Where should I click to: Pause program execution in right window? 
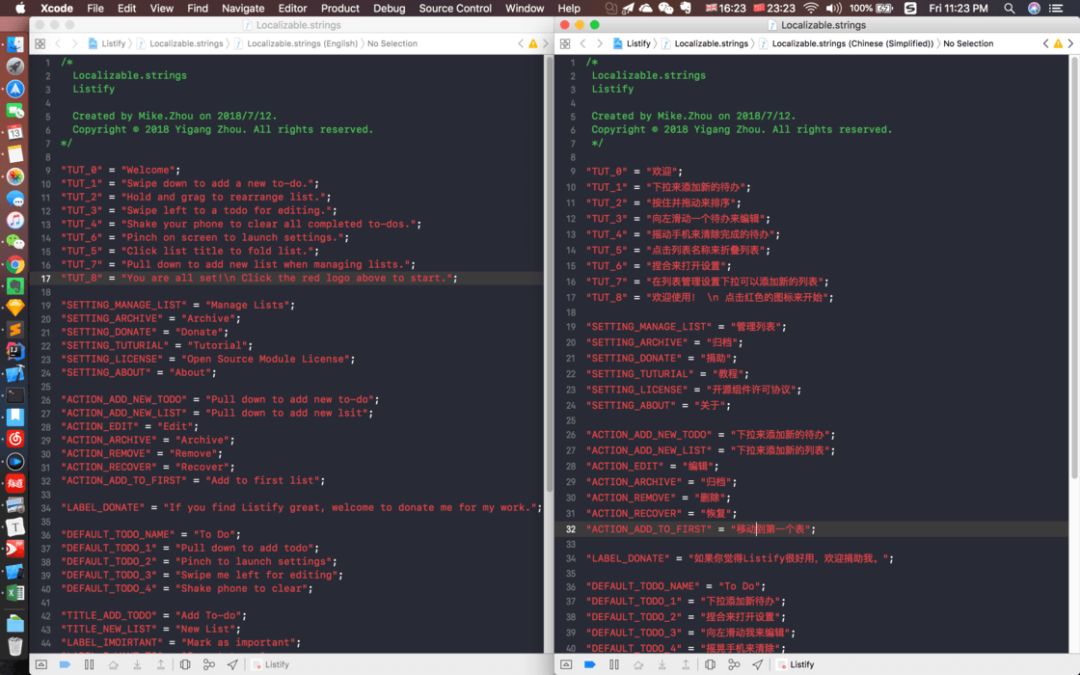pyautogui.click(x=614, y=665)
